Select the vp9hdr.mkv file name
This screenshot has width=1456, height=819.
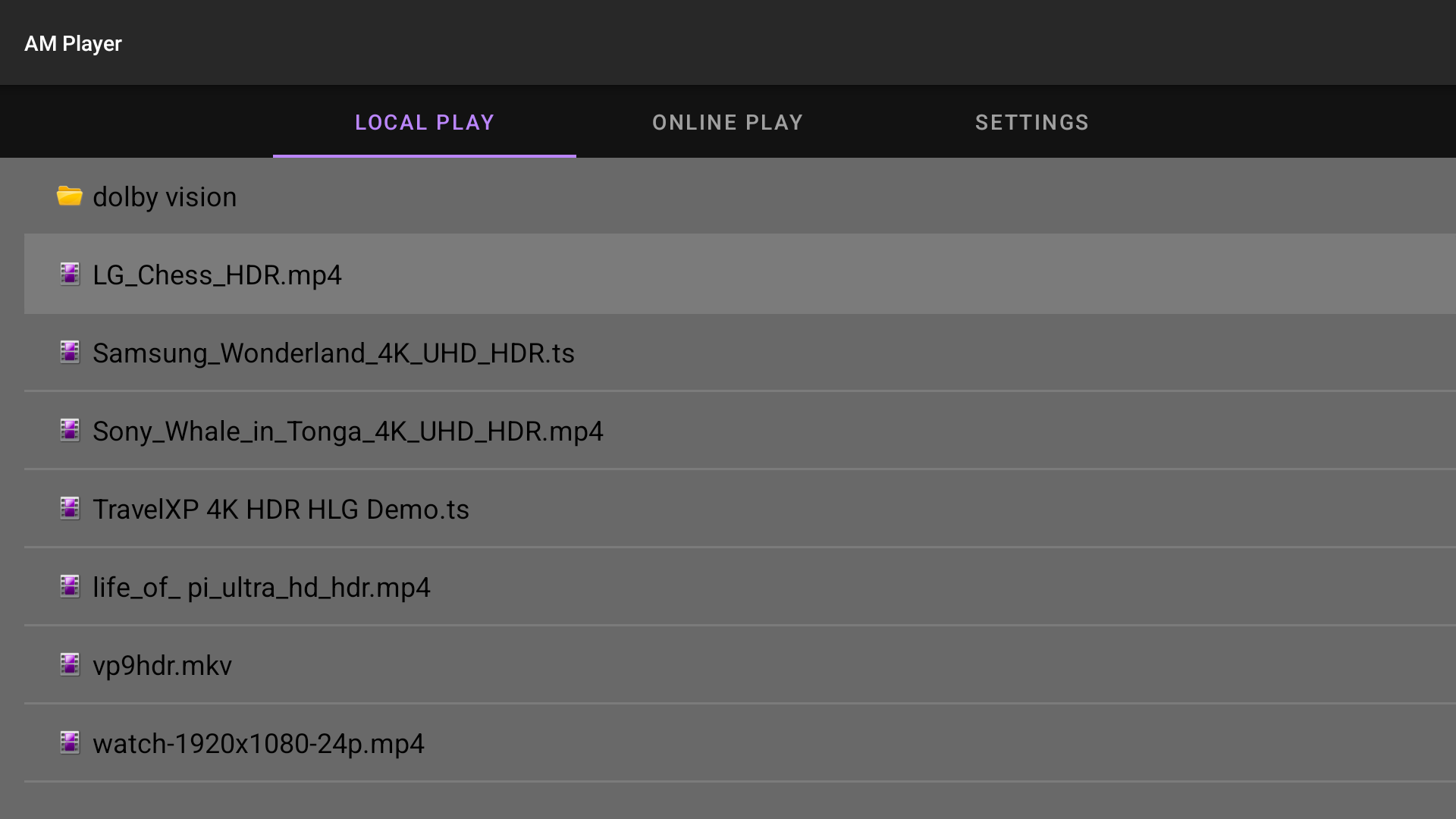162,666
